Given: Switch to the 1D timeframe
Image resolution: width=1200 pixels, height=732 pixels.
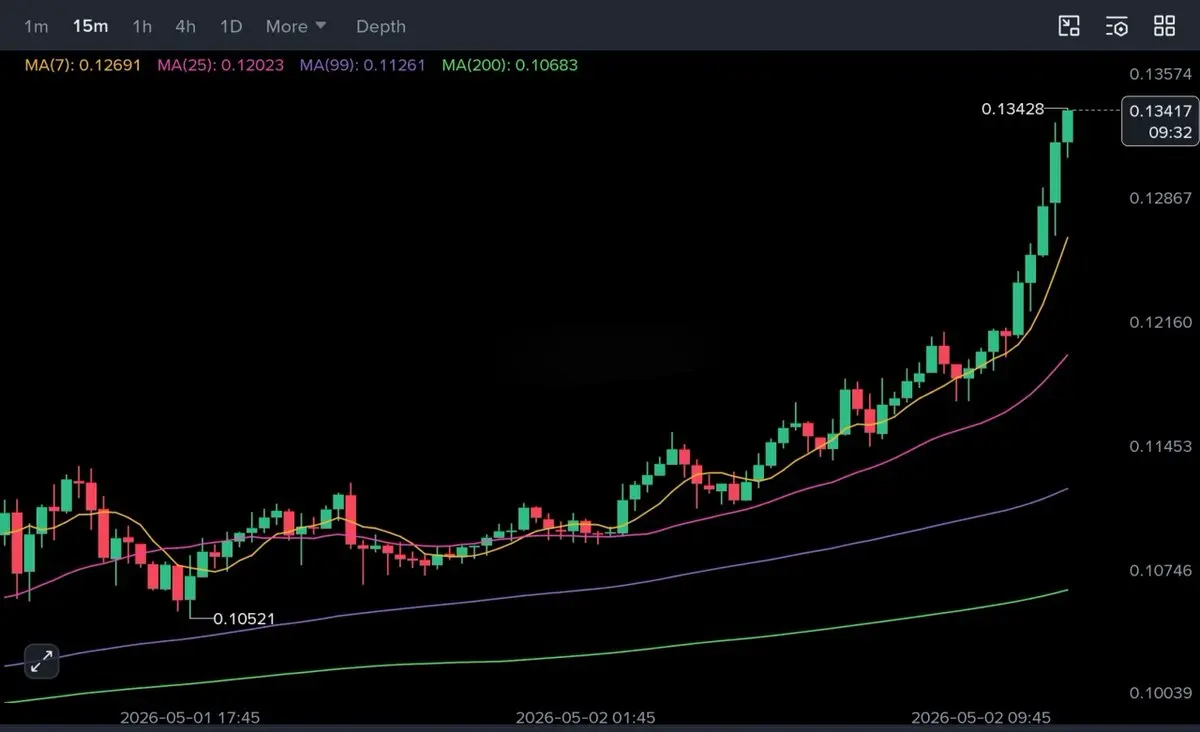Looking at the screenshot, I should (231, 27).
